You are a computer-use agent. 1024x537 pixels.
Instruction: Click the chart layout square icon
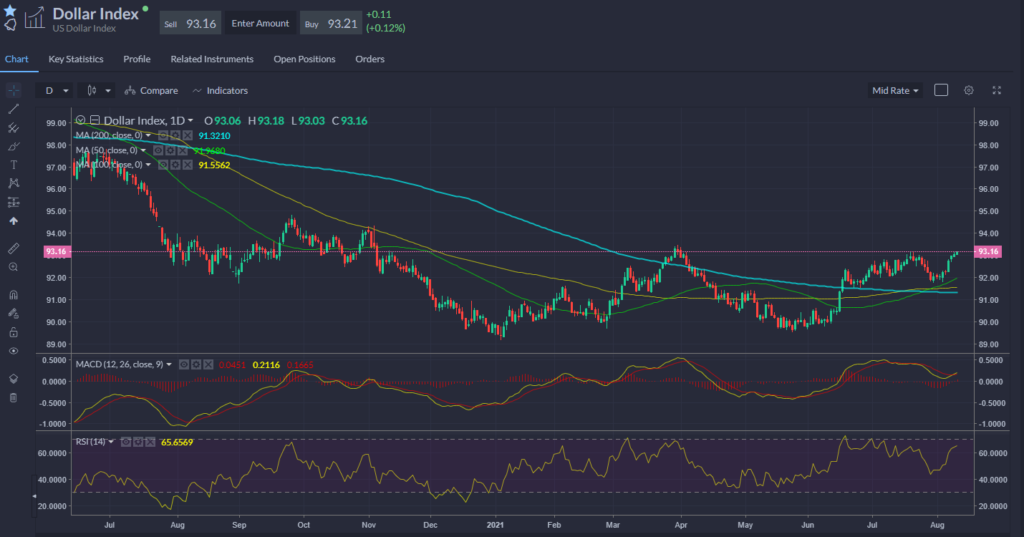click(x=941, y=90)
